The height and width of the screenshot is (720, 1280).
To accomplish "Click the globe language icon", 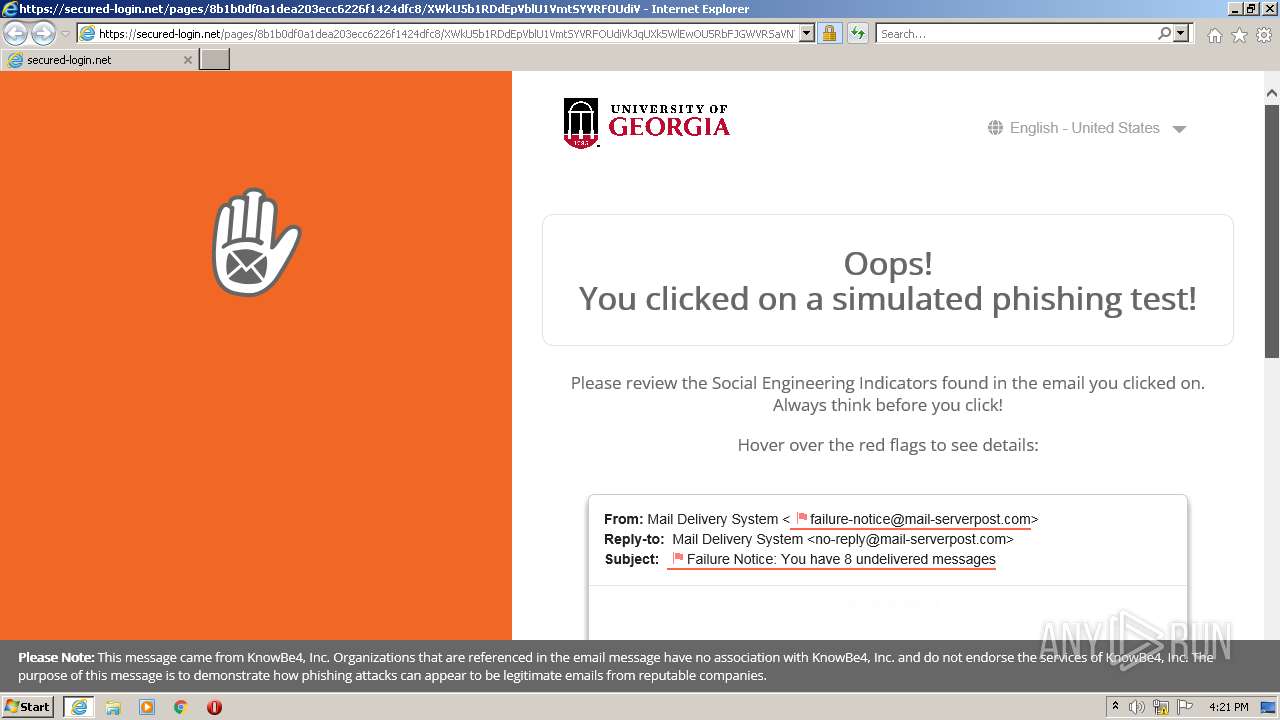I will [x=995, y=128].
